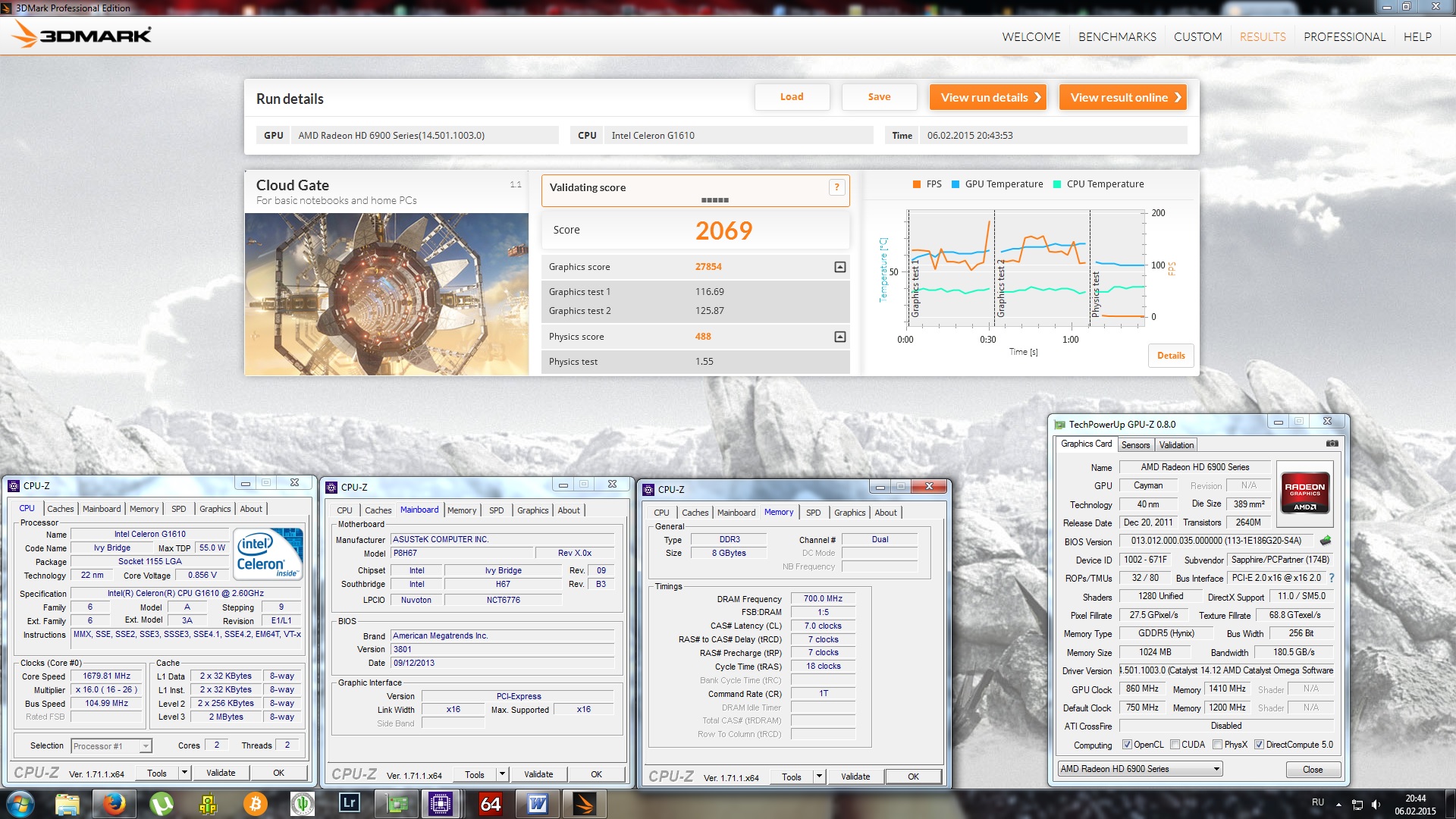The height and width of the screenshot is (819, 1456).
Task: Click the volume speaker tray icon
Action: point(1376,804)
